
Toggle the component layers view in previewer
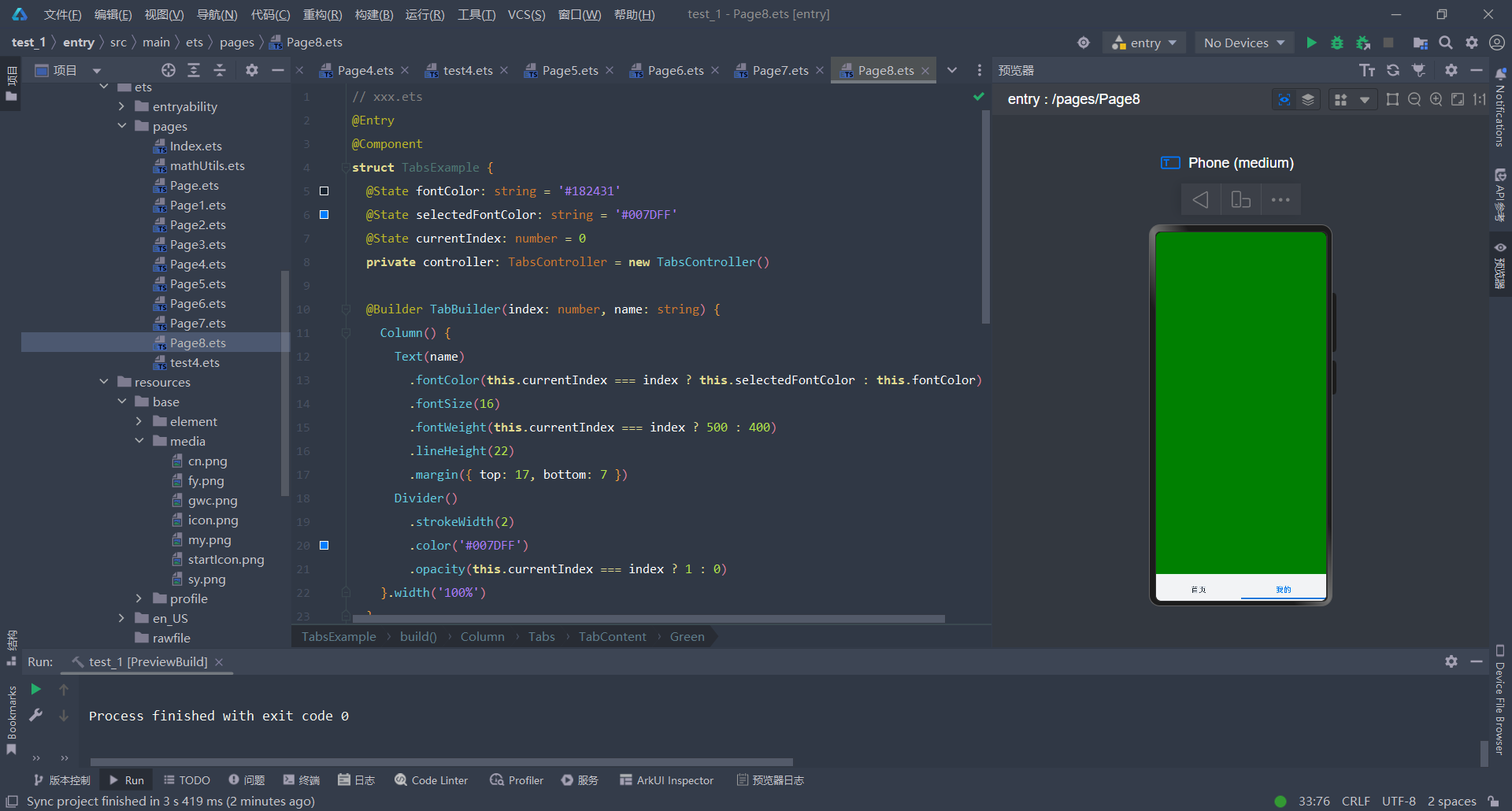1308,99
